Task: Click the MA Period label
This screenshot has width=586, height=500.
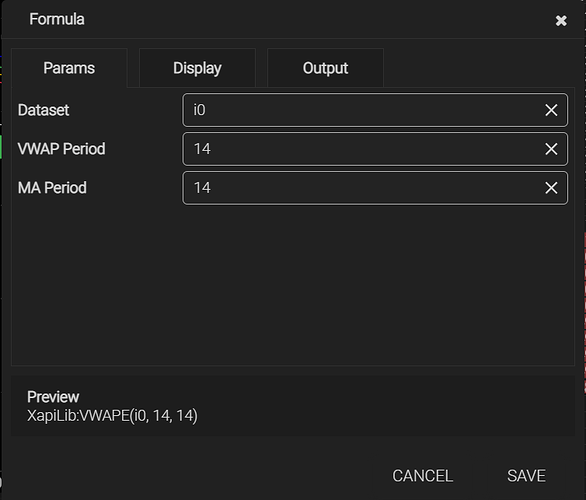Action: click(x=52, y=188)
